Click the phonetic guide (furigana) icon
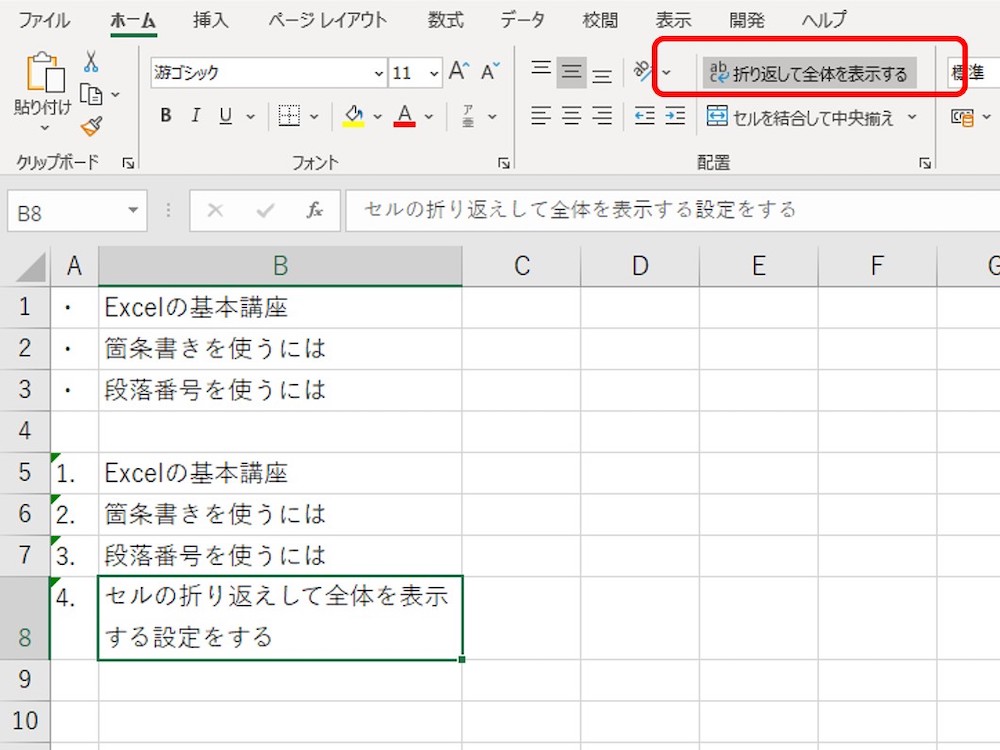This screenshot has height=750, width=1000. tap(468, 116)
